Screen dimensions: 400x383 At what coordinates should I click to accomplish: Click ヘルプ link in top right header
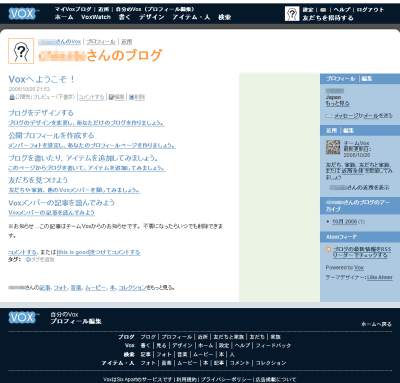click(342, 10)
